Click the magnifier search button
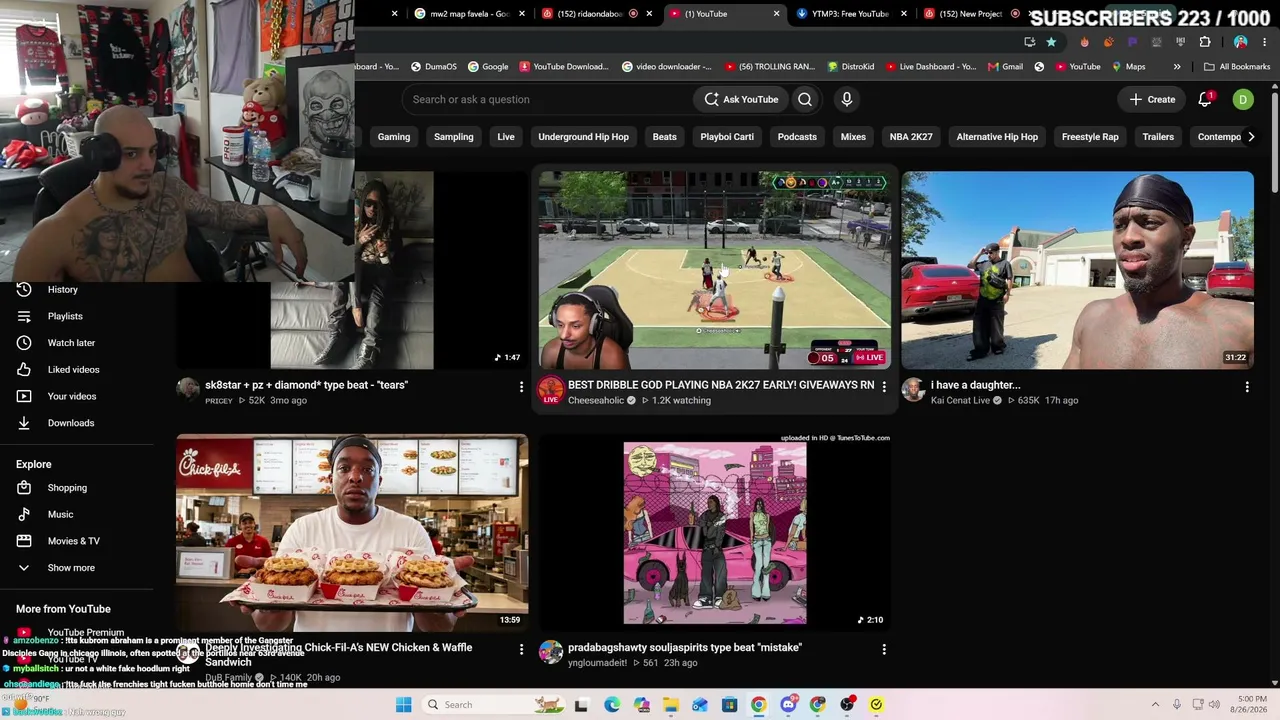This screenshot has height=720, width=1280. (x=805, y=99)
